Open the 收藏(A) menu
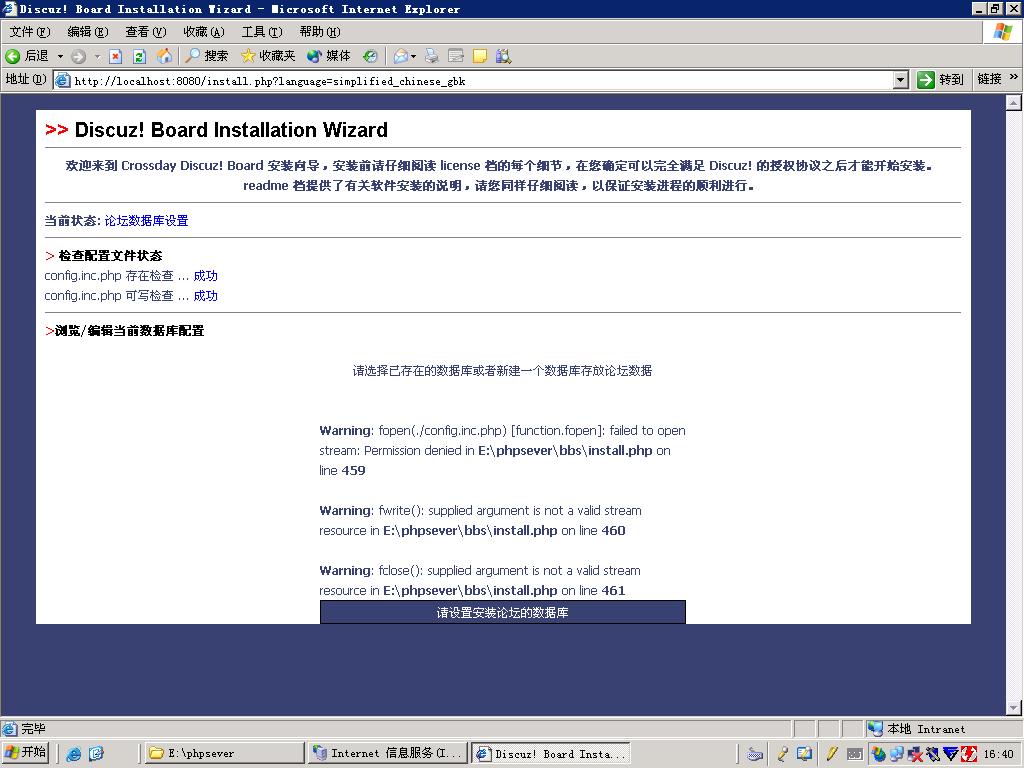This screenshot has width=1024, height=768. tap(204, 31)
